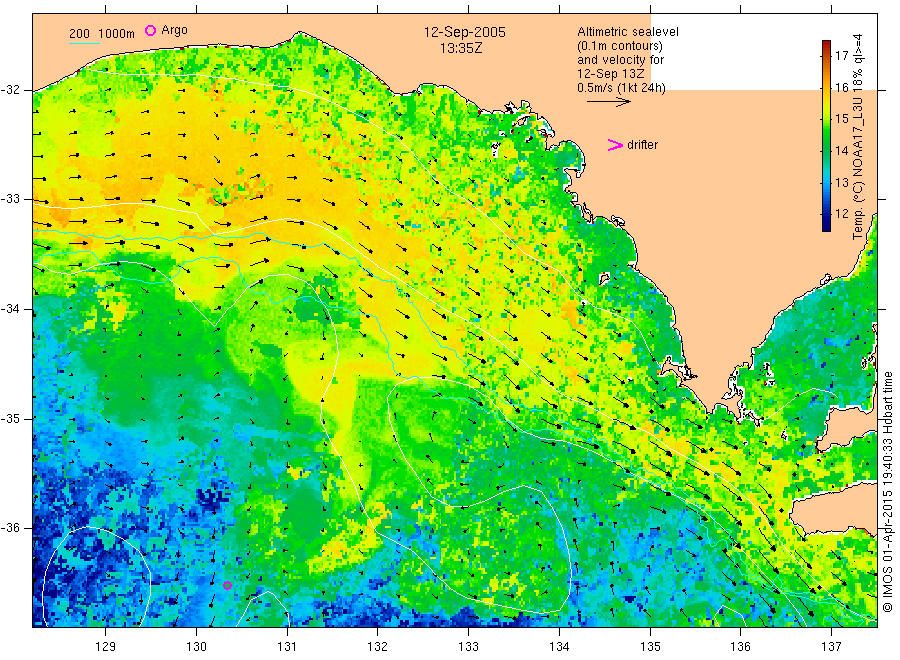The height and width of the screenshot is (660, 900).
Task: Click the 'and velocity for' caption line
Action: (620, 60)
